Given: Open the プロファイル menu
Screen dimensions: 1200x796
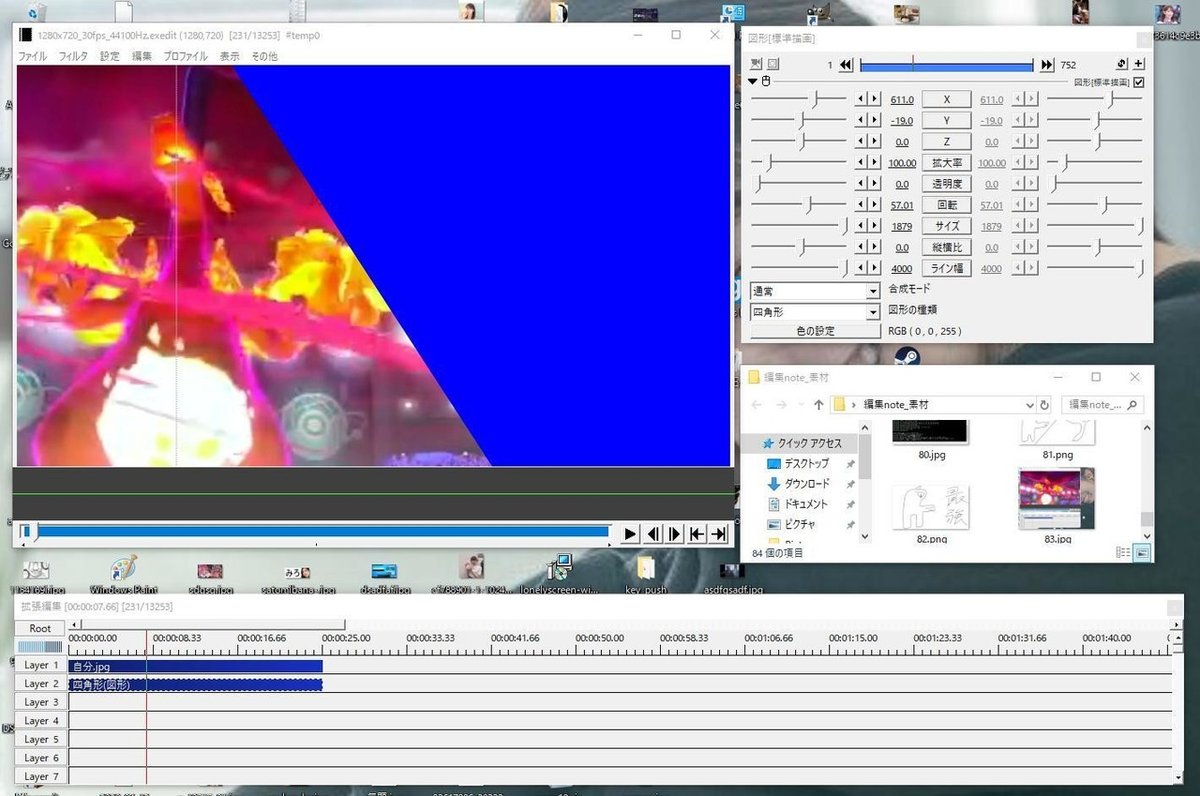Looking at the screenshot, I should 186,57.
